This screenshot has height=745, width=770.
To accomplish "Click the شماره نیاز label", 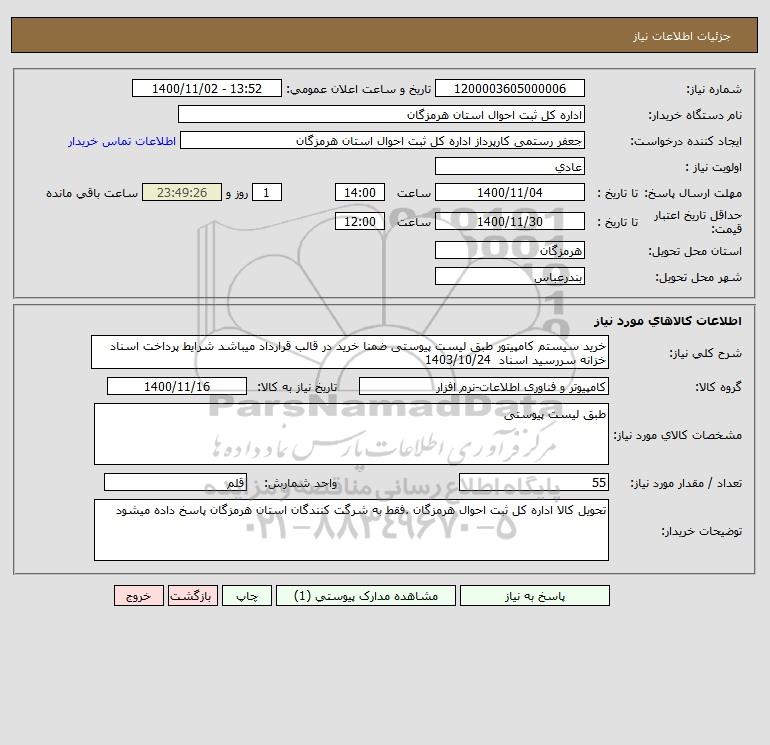I will (714, 89).
